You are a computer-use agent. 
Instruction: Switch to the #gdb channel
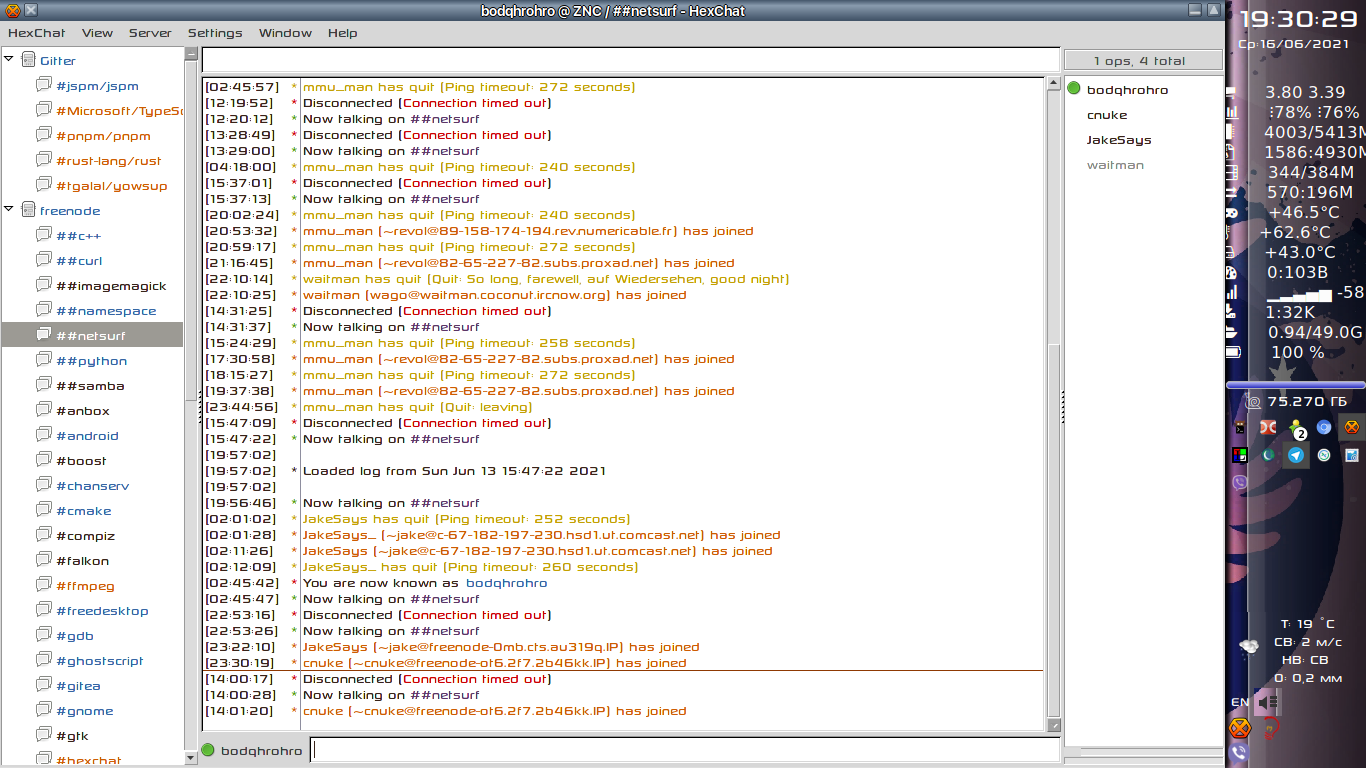(x=75, y=636)
